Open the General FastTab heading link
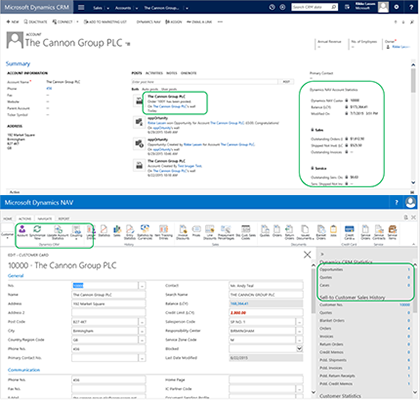Screen dimensions: 420x400 pos(16,276)
